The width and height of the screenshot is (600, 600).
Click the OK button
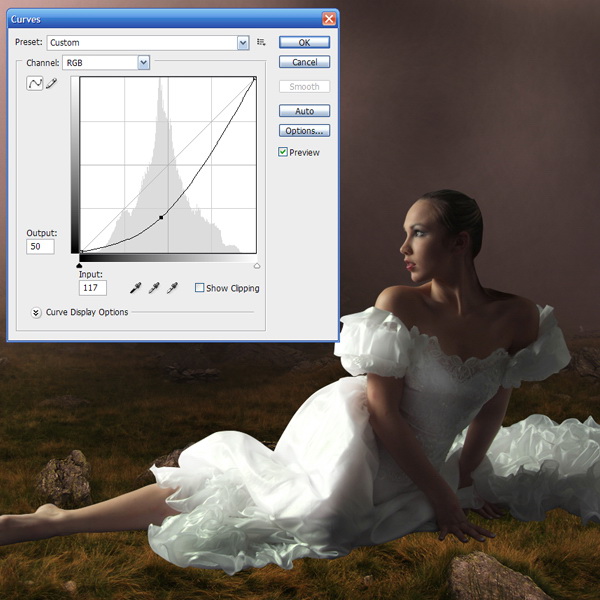[x=304, y=42]
